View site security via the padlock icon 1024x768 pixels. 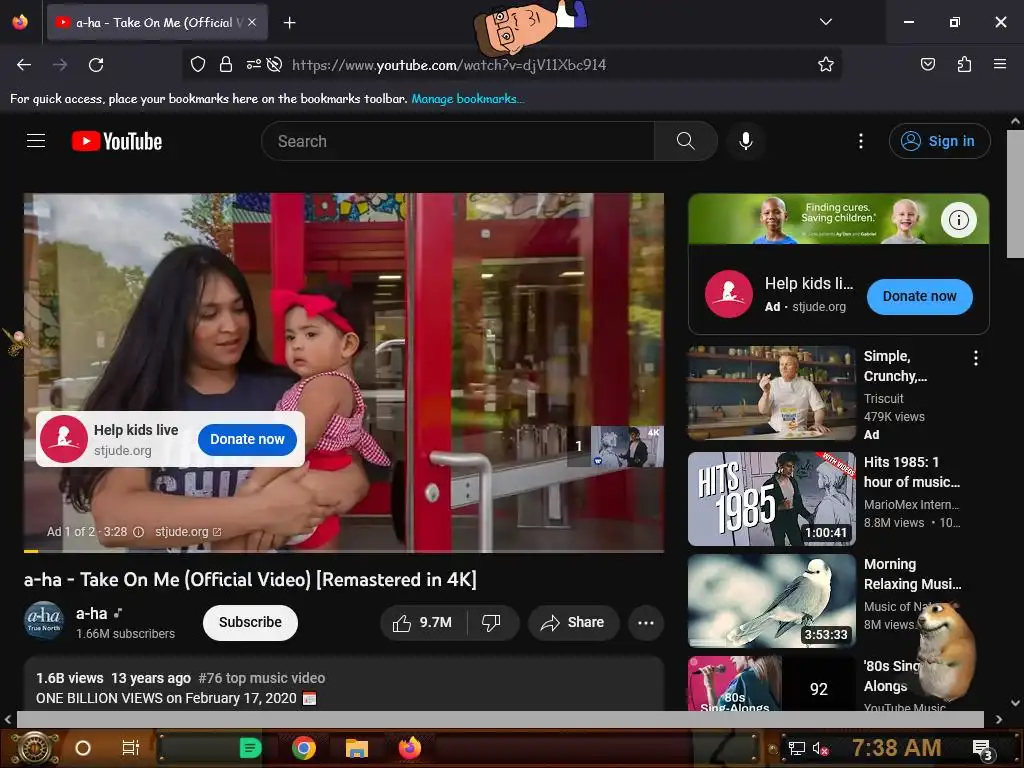(226, 64)
